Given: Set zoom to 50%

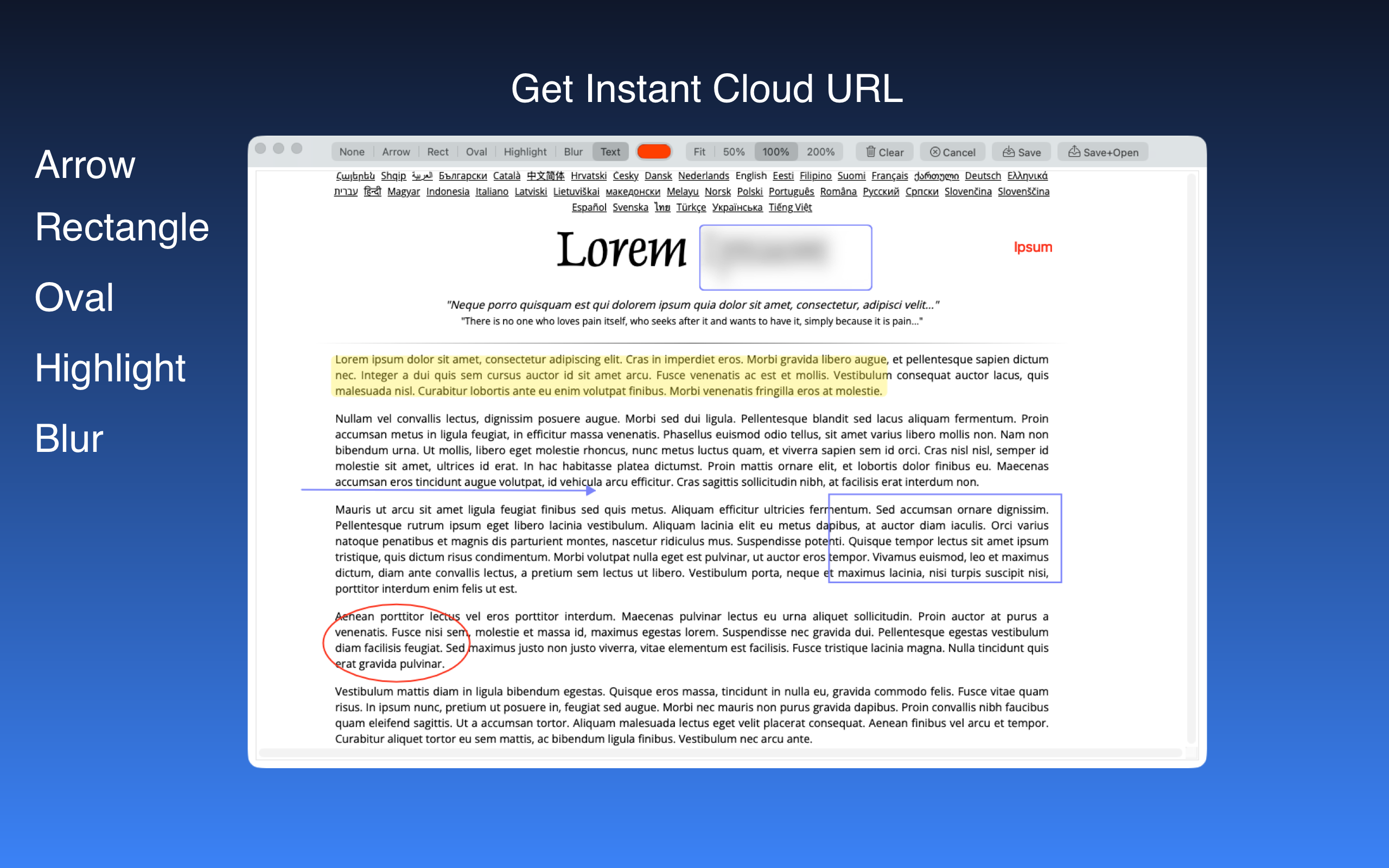Looking at the screenshot, I should (734, 152).
